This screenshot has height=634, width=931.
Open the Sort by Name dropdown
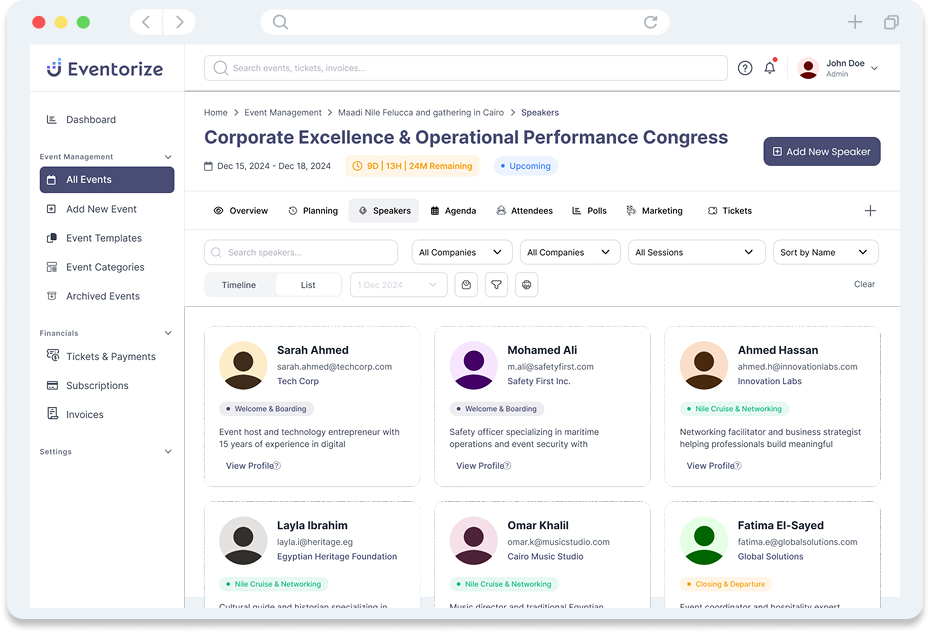point(825,252)
